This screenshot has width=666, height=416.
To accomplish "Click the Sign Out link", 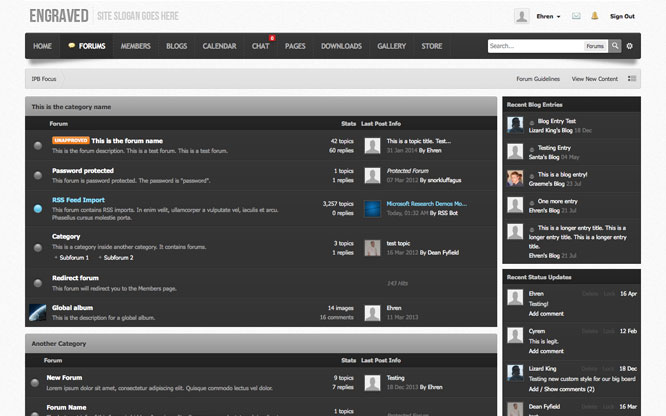I will 622,16.
